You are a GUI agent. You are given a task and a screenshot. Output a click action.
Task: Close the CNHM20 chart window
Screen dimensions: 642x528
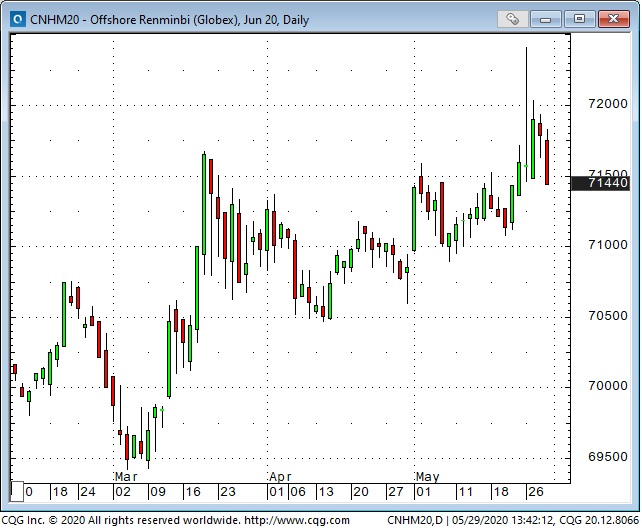613,19
